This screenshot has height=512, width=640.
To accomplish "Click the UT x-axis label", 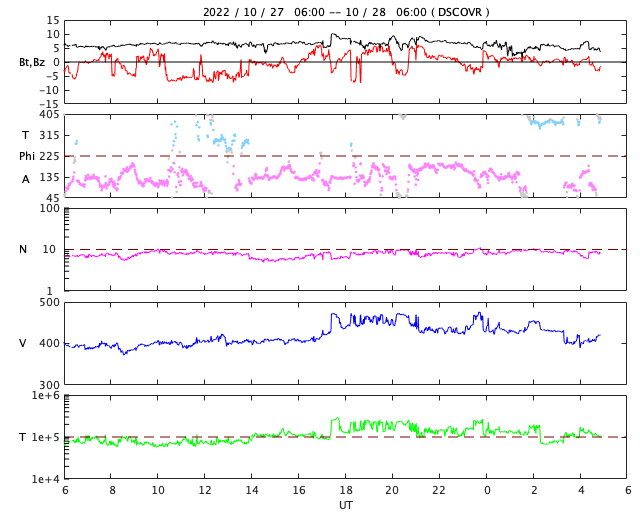I will 345,505.
